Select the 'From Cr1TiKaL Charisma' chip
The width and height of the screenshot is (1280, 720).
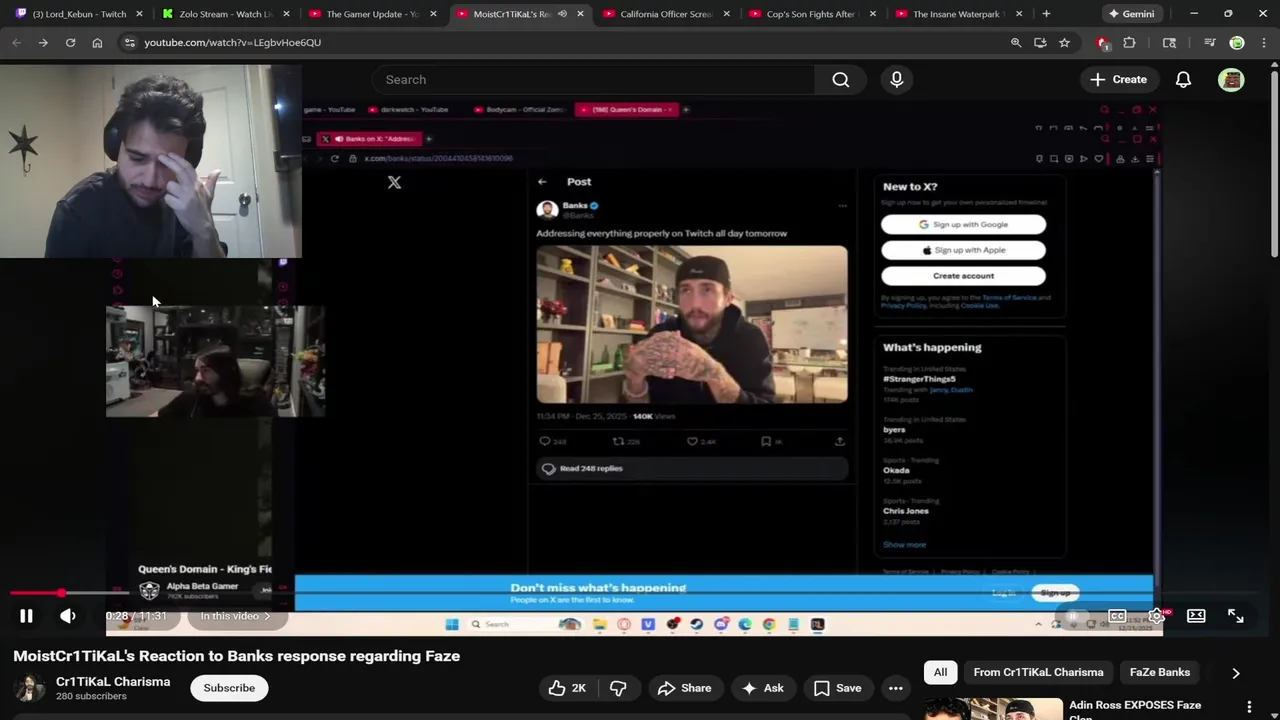[1038, 673]
